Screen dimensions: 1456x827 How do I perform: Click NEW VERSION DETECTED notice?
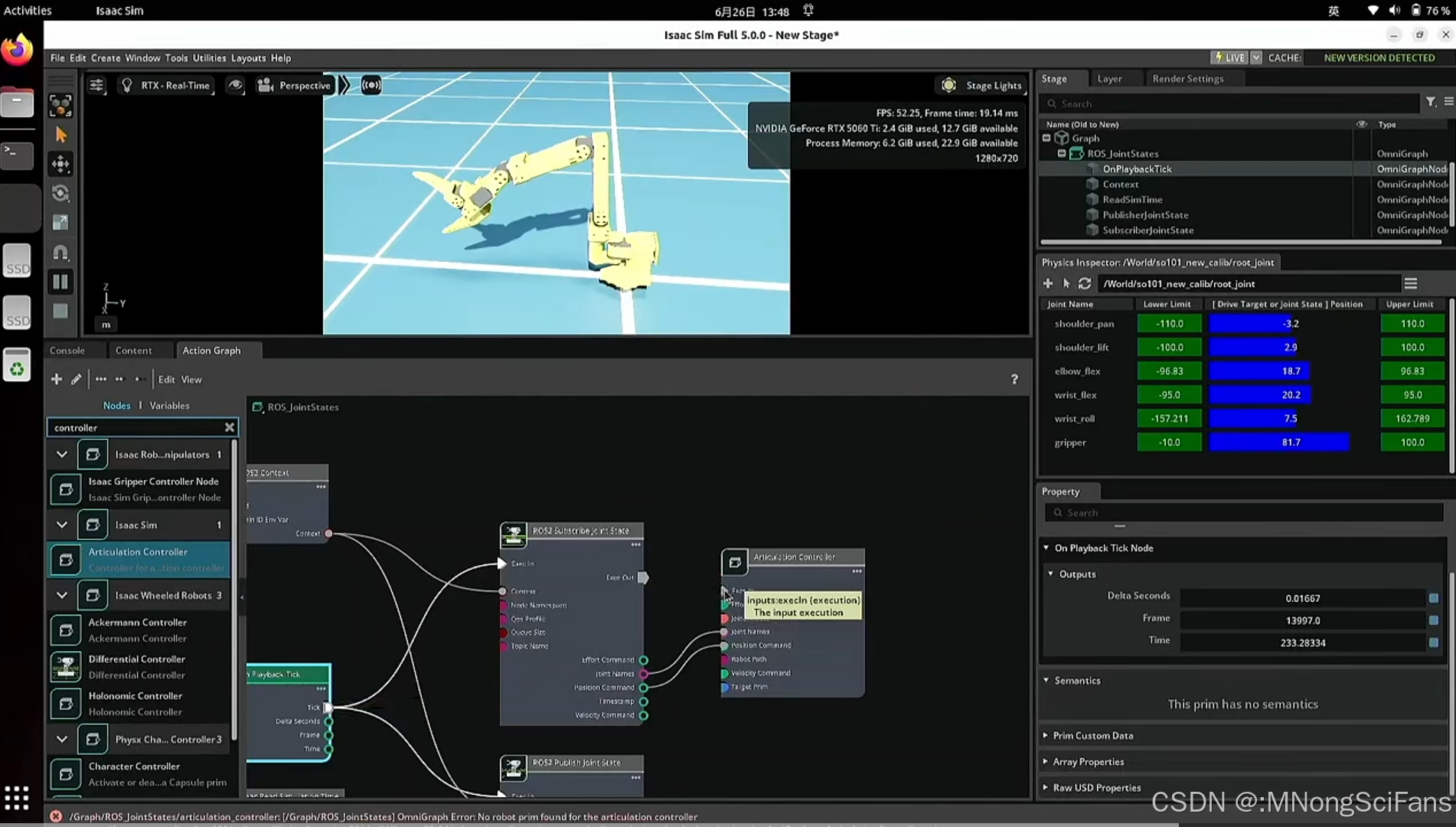(x=1379, y=57)
